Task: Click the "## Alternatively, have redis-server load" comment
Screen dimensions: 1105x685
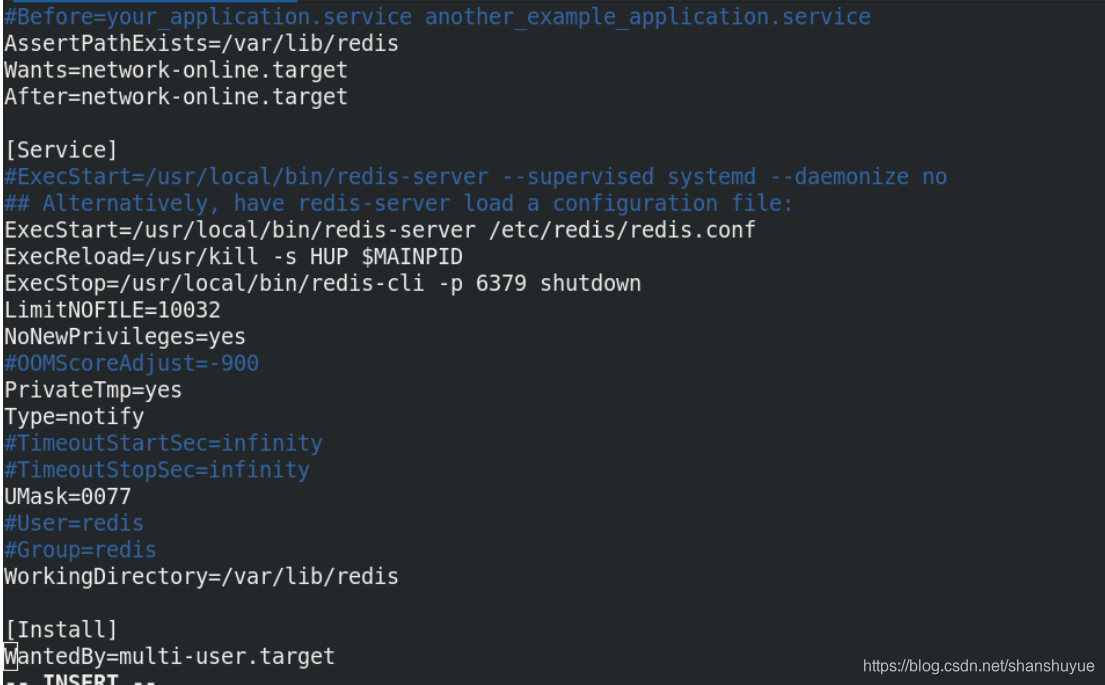Action: [x=399, y=204]
